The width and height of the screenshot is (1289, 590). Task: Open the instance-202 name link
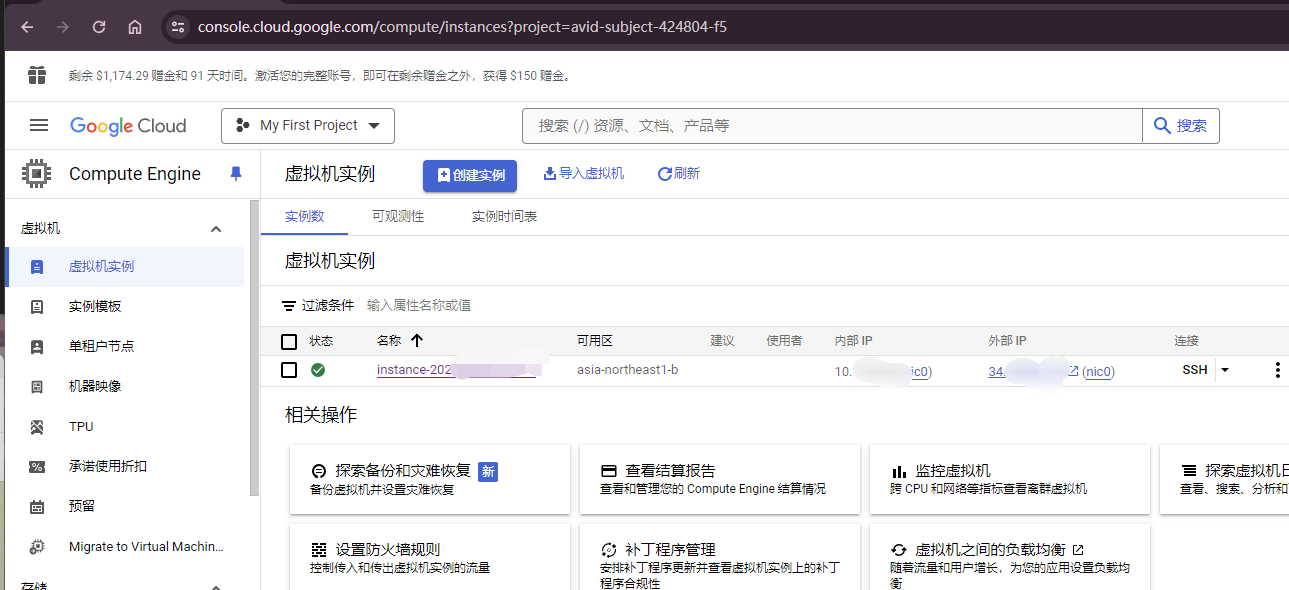457,370
